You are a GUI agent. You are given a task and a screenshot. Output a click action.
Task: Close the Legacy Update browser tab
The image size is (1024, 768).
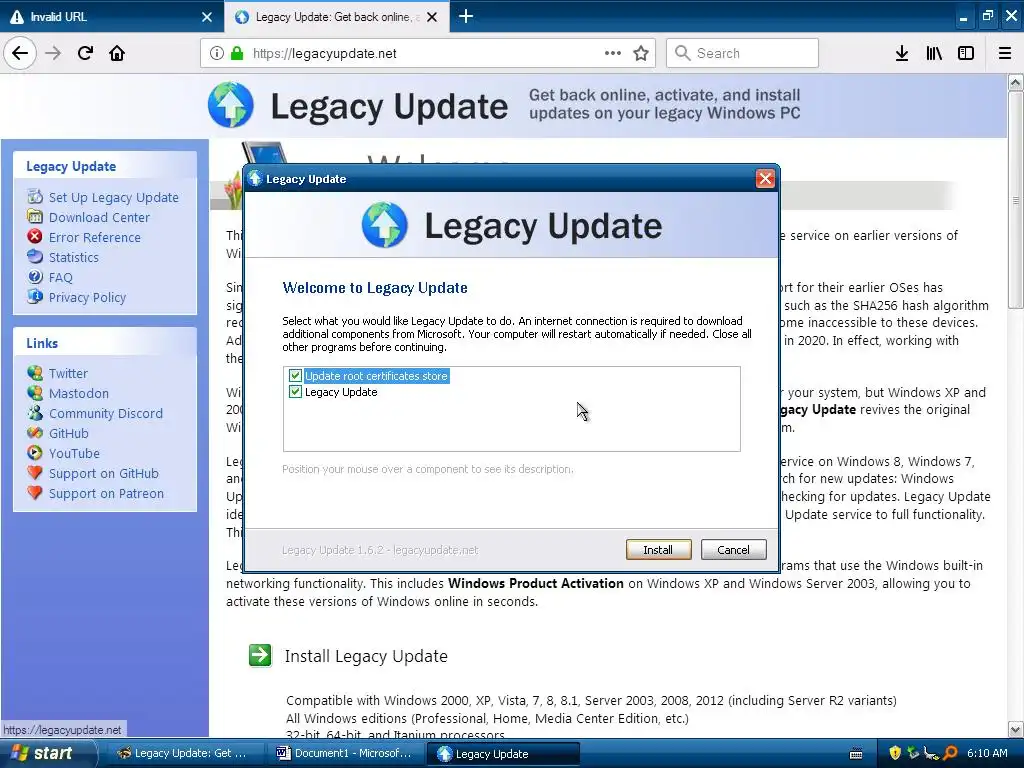click(432, 17)
